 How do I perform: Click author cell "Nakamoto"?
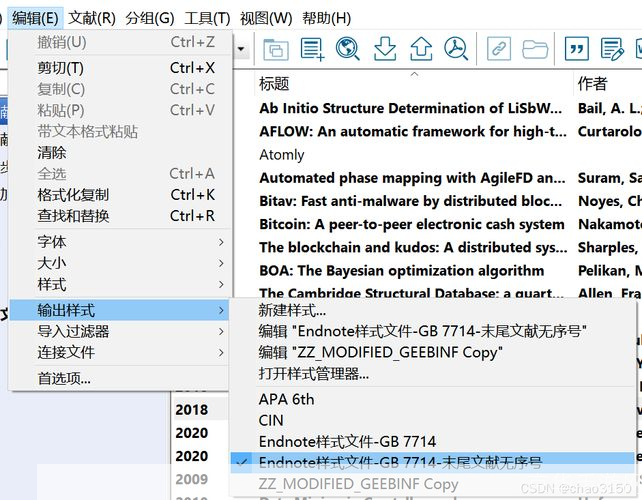(x=609, y=224)
